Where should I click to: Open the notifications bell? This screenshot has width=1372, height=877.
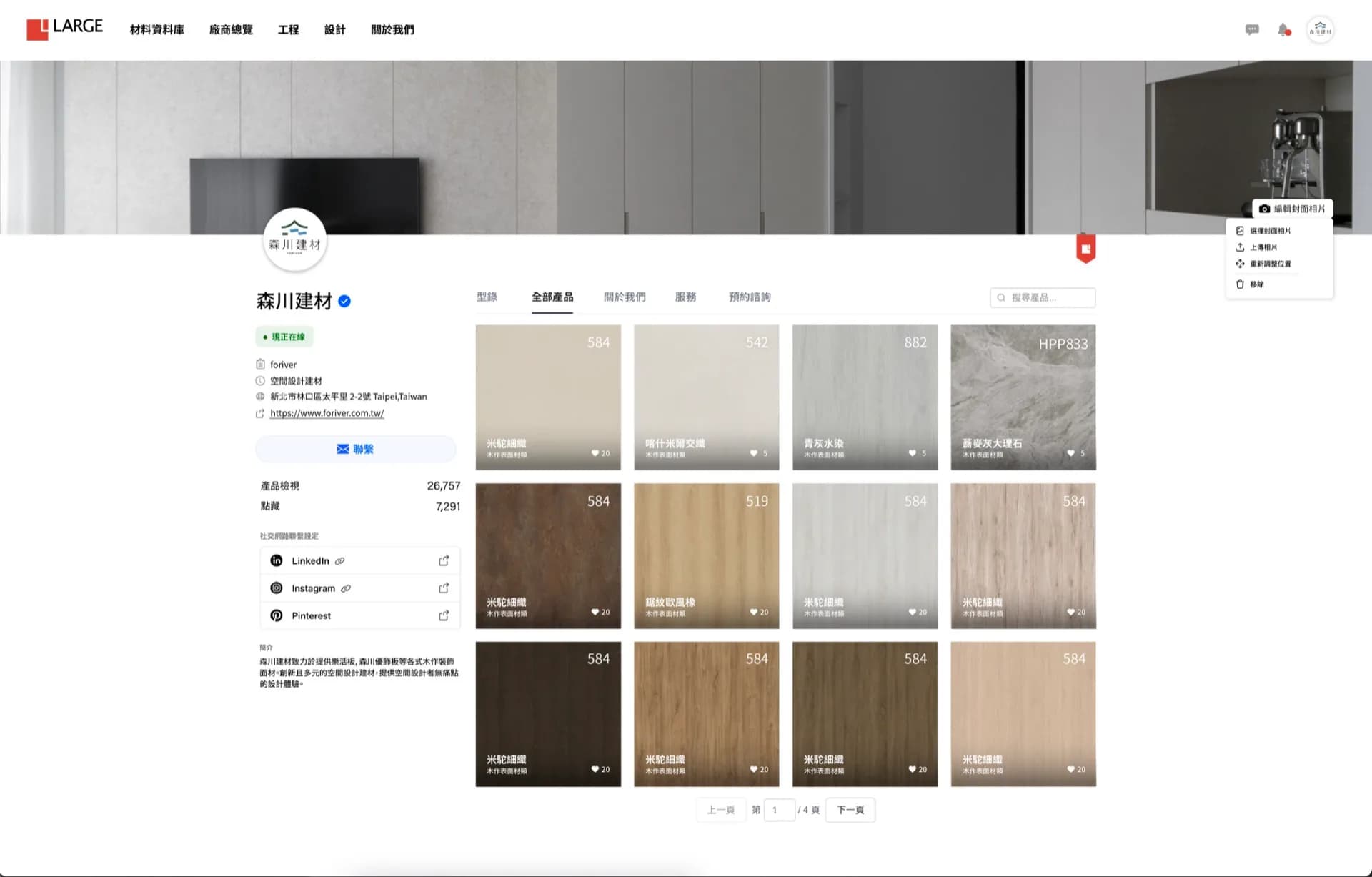[1284, 29]
